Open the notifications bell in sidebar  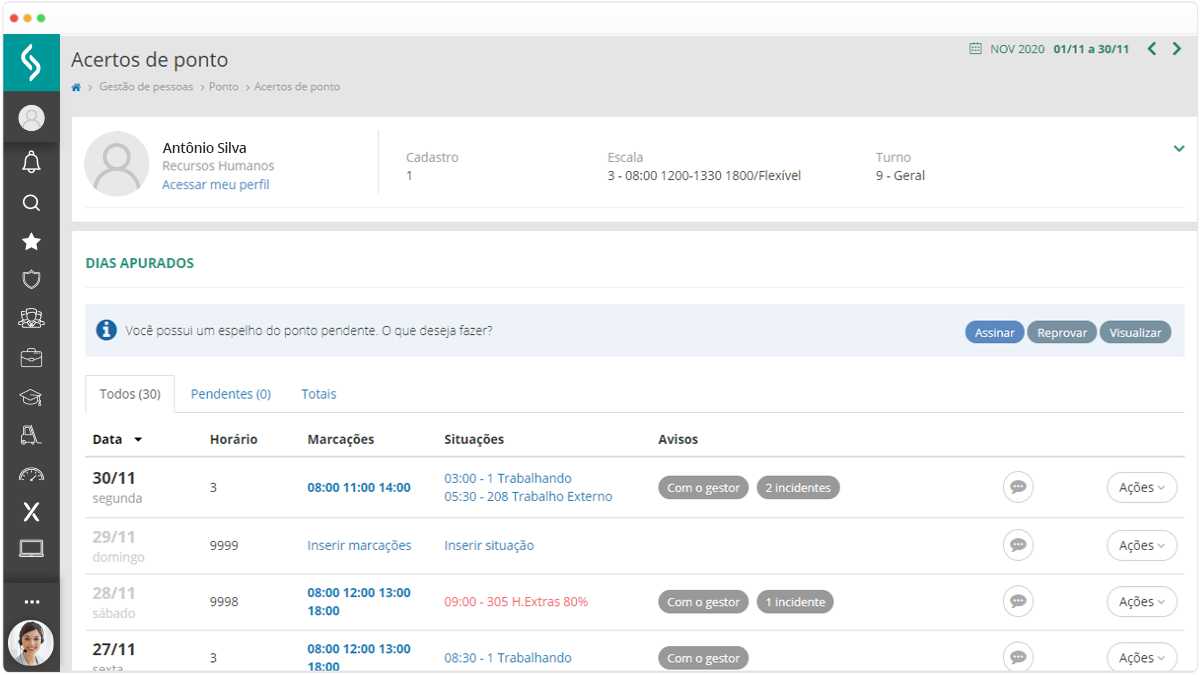tap(31, 162)
